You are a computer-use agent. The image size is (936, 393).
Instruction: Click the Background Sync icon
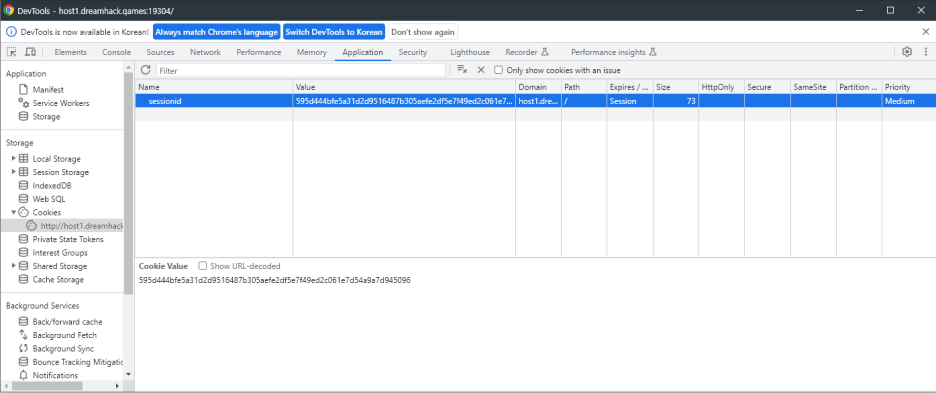(x=23, y=348)
